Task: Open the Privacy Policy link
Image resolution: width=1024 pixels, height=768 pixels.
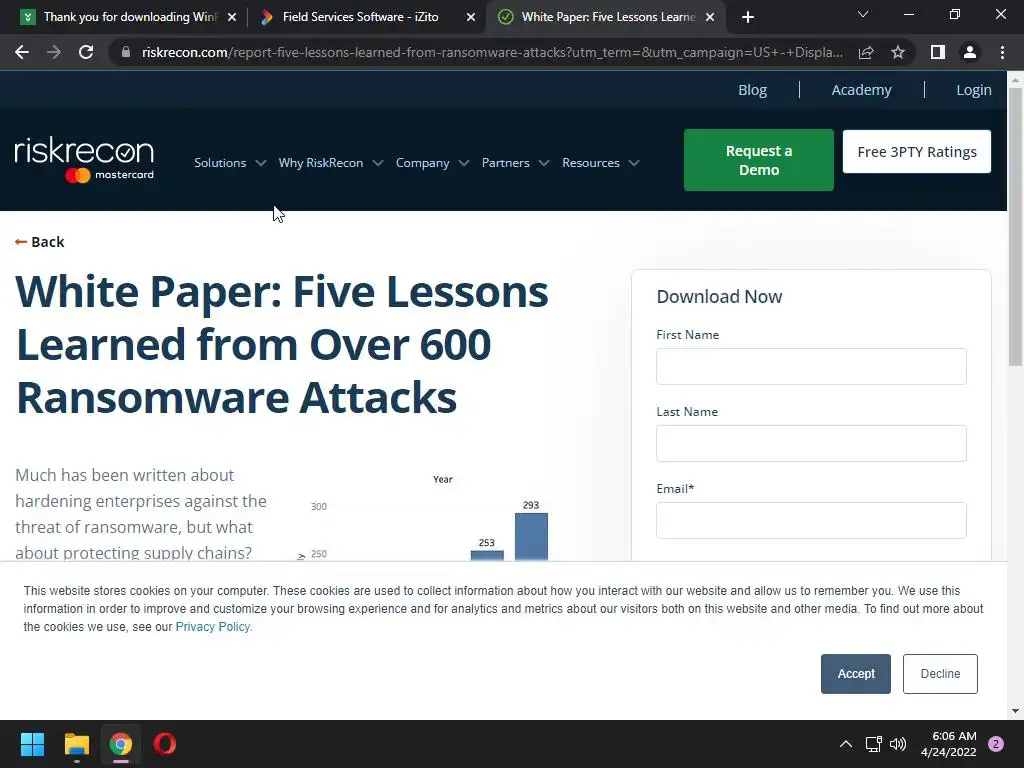Action: coord(212,627)
